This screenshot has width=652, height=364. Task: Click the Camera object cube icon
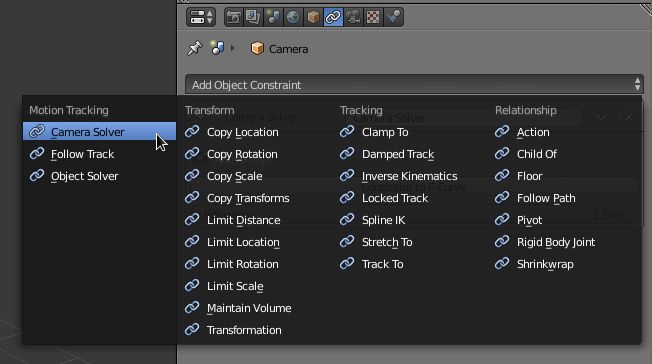click(257, 49)
